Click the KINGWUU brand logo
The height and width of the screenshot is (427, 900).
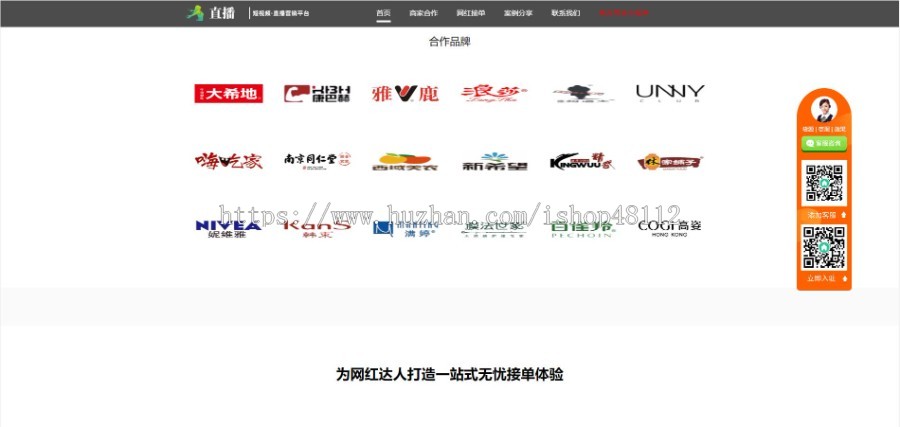pos(582,161)
